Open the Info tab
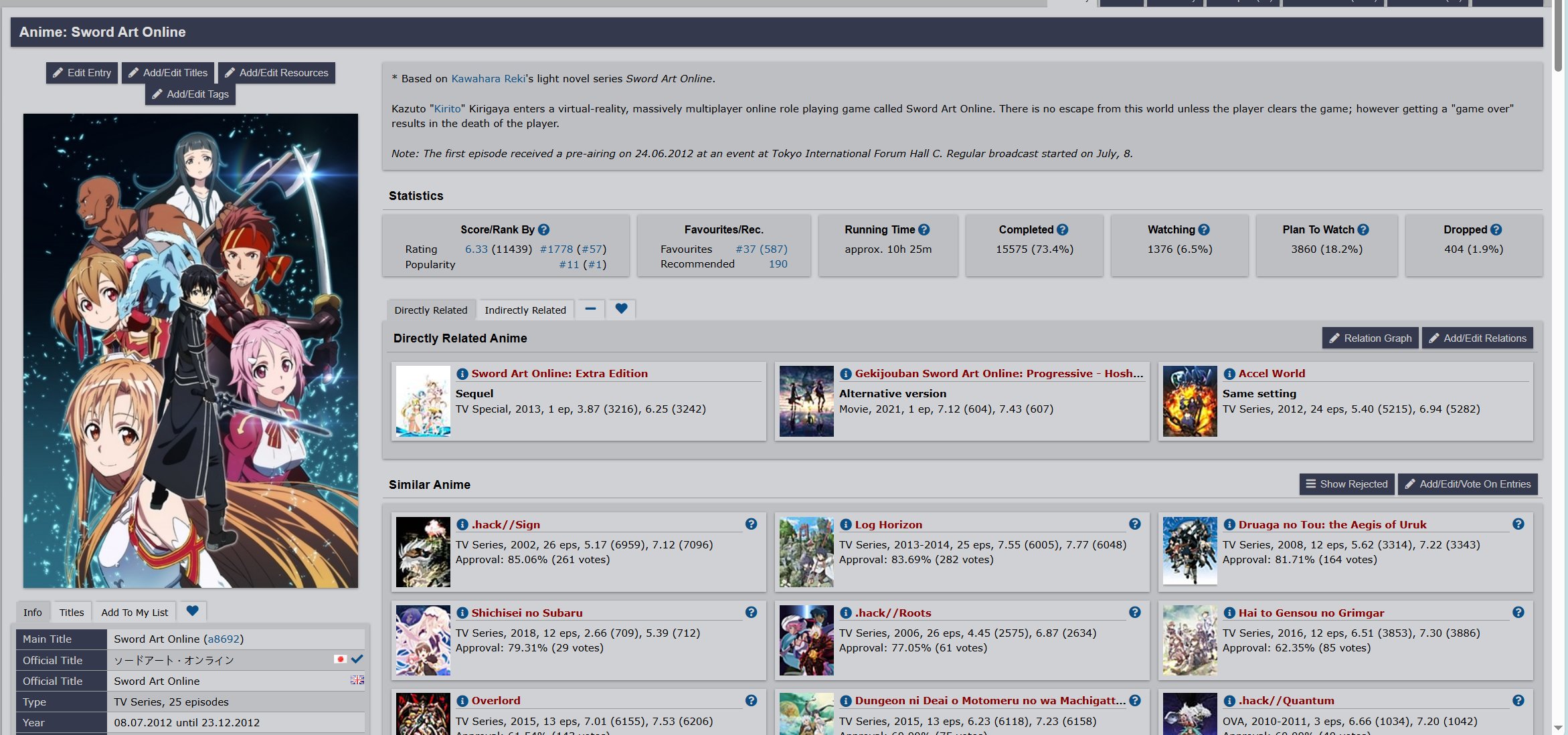Screen dimensions: 1568x735 (x=32, y=612)
